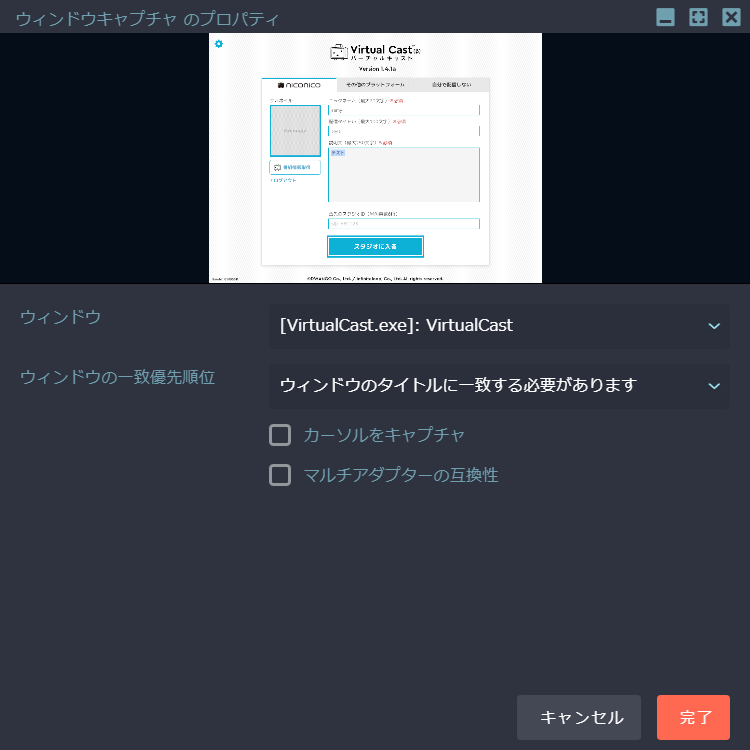Click the ウィンドウの一致優先順位 label
Viewport: 750px width, 750px height.
pyautogui.click(x=117, y=377)
